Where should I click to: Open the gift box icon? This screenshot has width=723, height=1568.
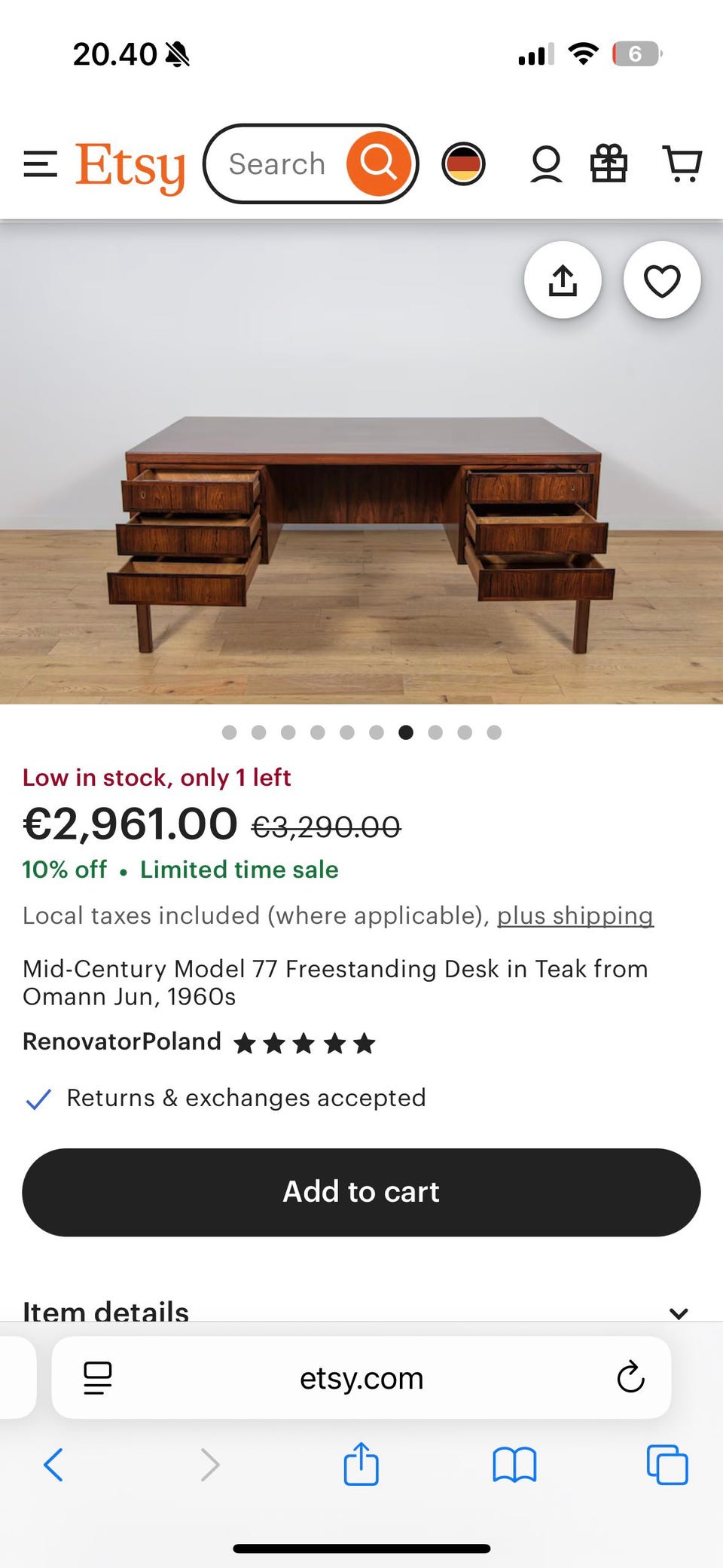pyautogui.click(x=609, y=164)
